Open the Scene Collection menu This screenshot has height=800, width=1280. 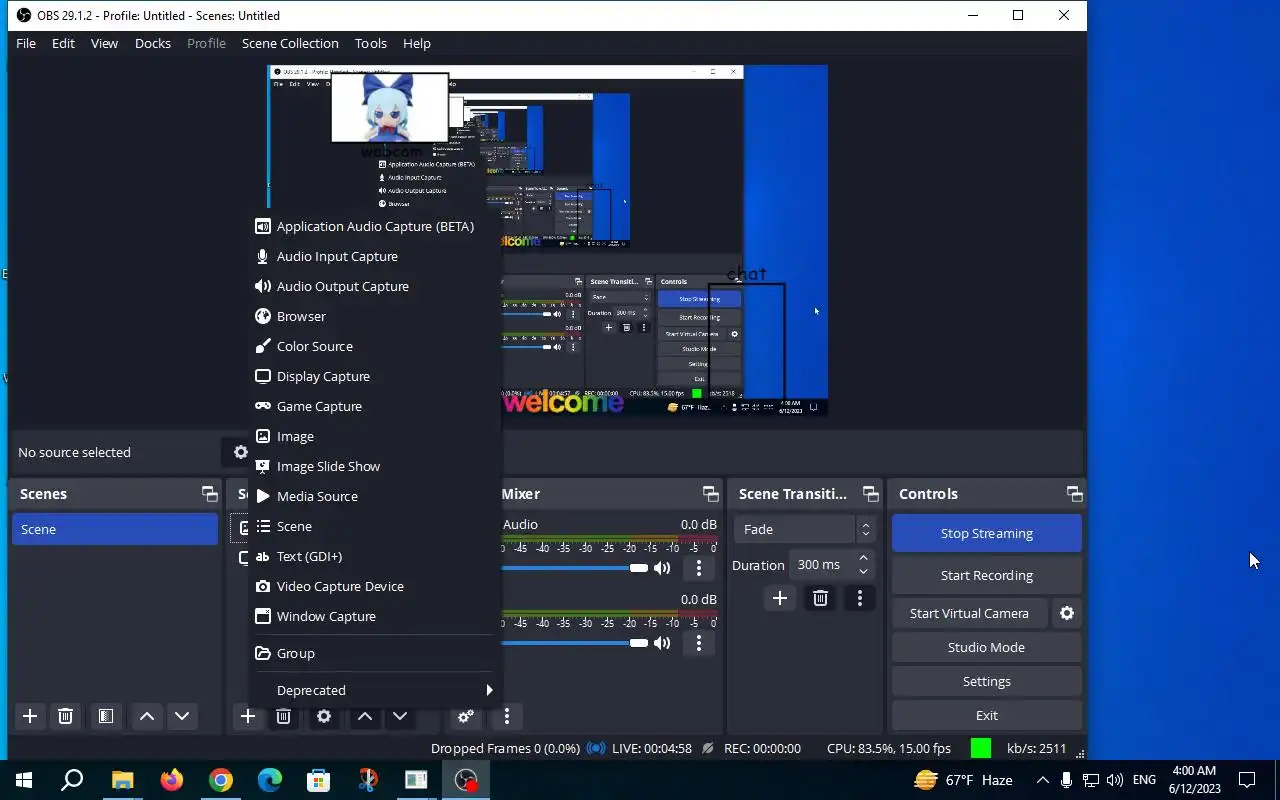pyautogui.click(x=290, y=43)
